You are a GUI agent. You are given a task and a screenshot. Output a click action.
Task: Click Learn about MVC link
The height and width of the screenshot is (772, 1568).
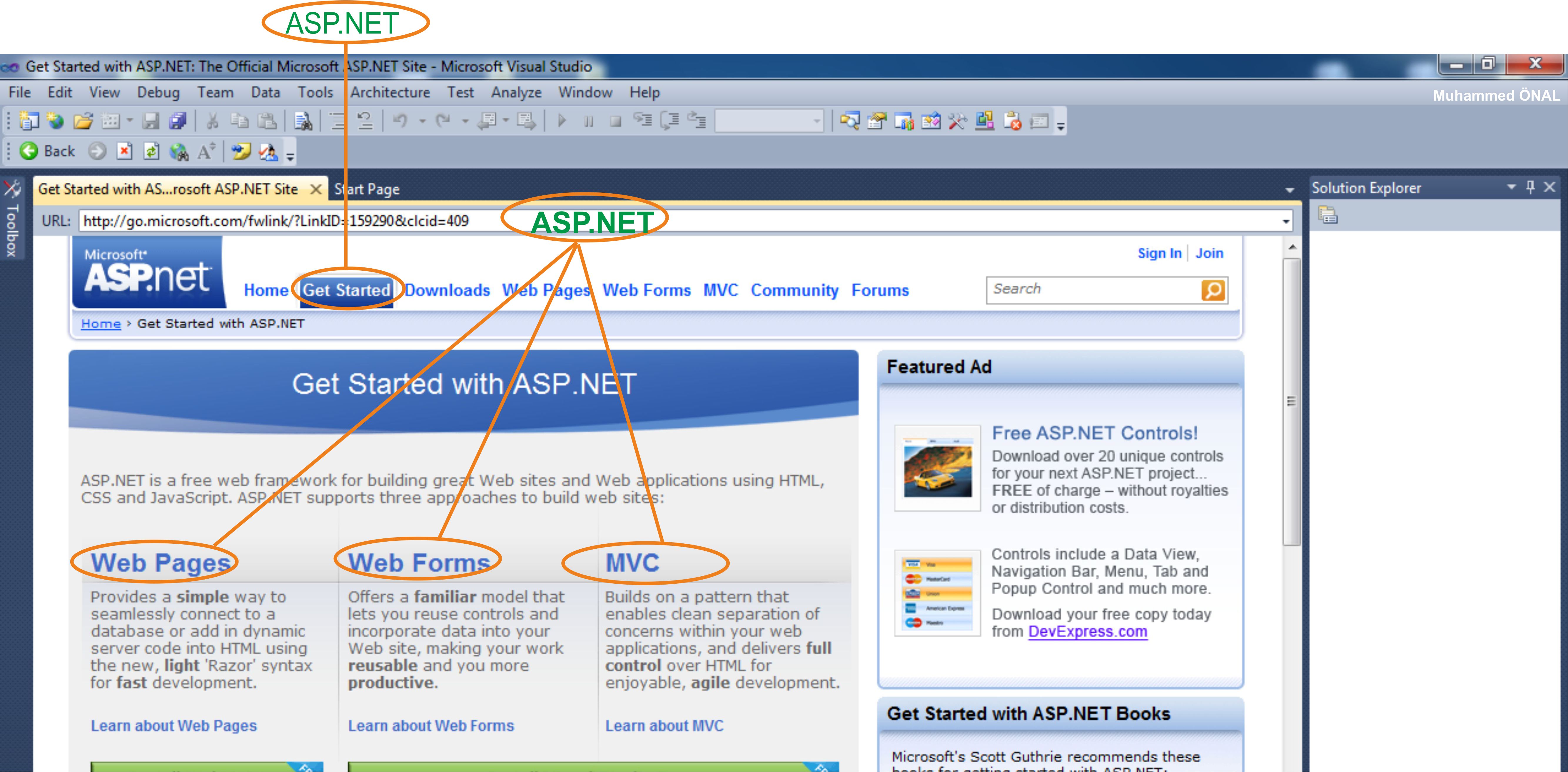click(x=664, y=726)
